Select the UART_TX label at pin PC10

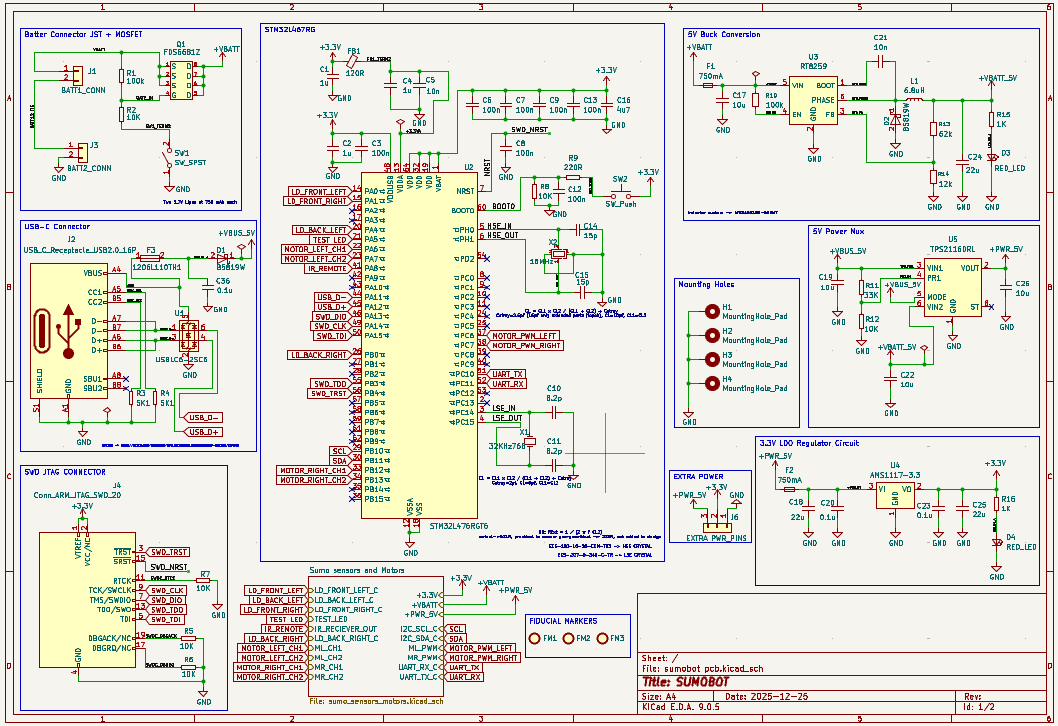point(506,374)
